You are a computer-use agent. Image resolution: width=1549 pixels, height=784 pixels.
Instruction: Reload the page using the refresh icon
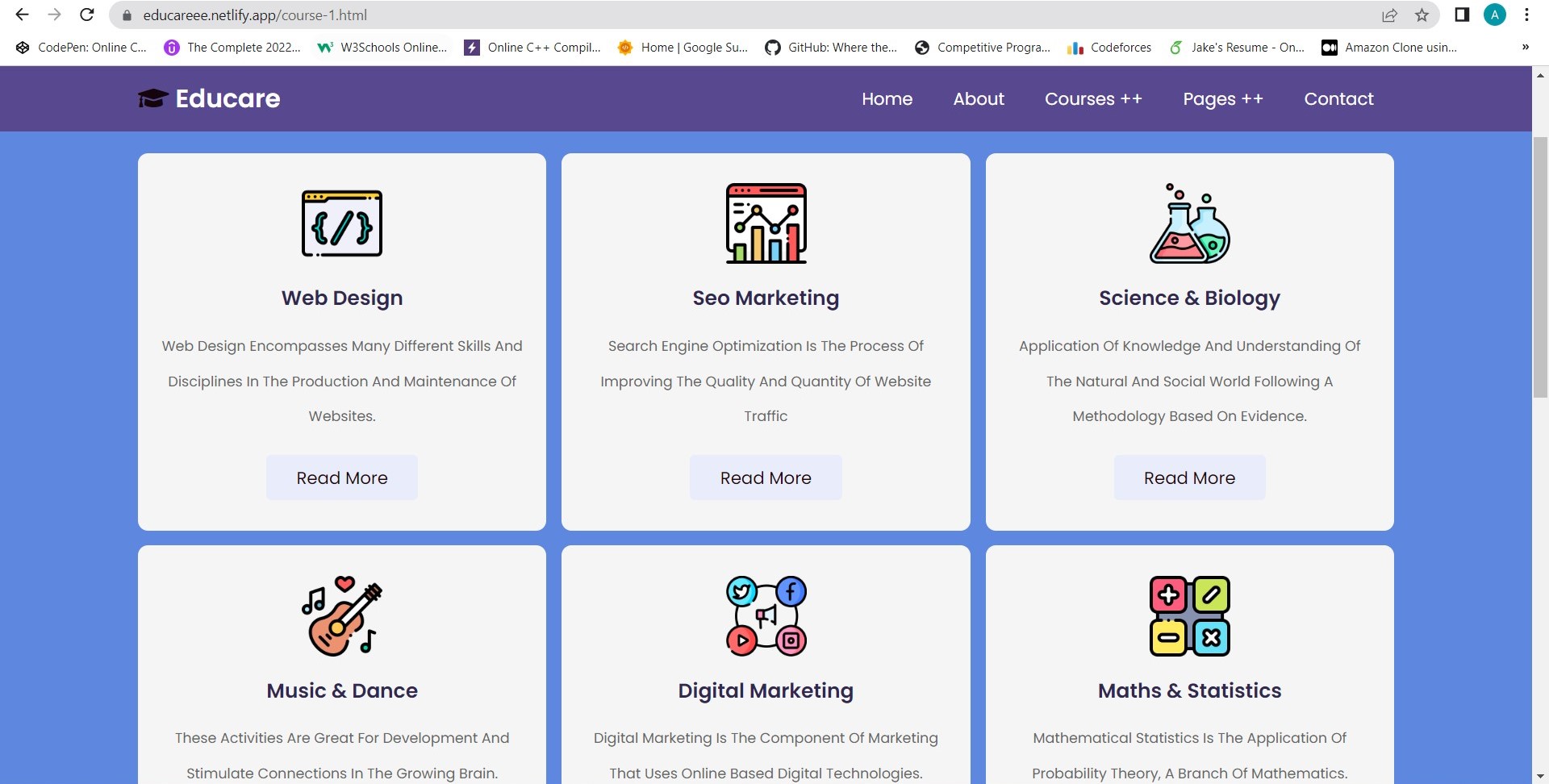pyautogui.click(x=86, y=15)
